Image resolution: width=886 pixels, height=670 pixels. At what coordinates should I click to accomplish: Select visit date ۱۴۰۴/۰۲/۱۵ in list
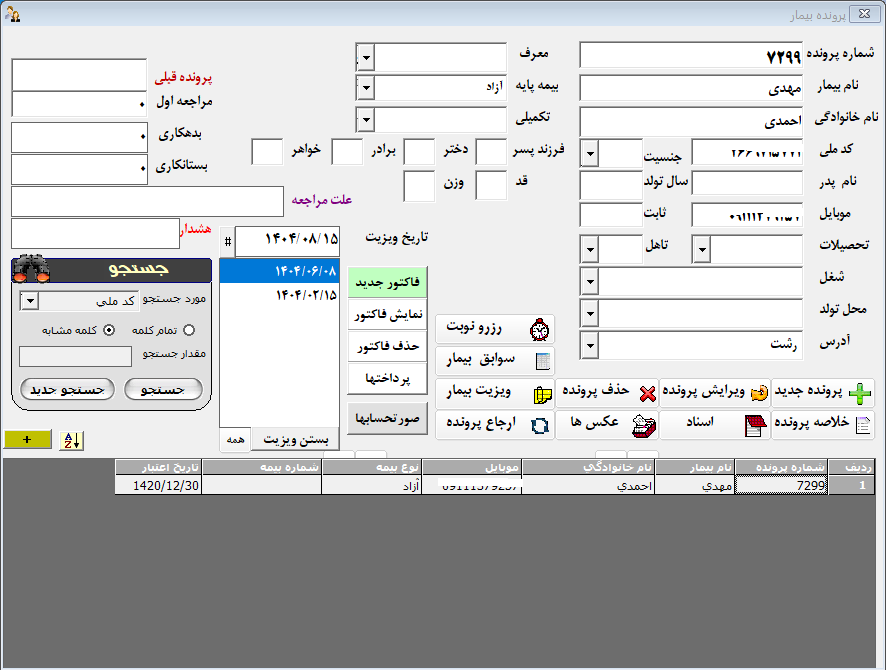pyautogui.click(x=279, y=295)
